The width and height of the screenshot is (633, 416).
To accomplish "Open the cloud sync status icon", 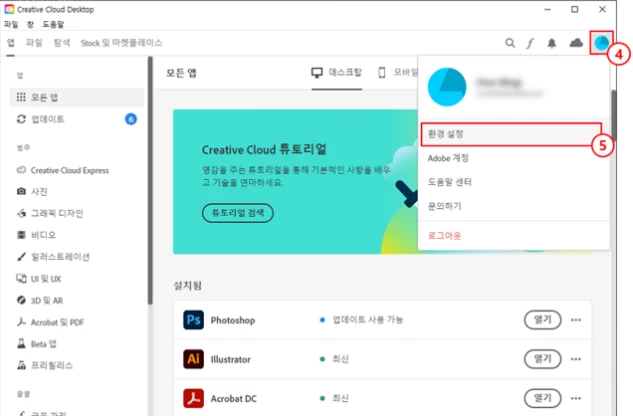I will tap(576, 43).
